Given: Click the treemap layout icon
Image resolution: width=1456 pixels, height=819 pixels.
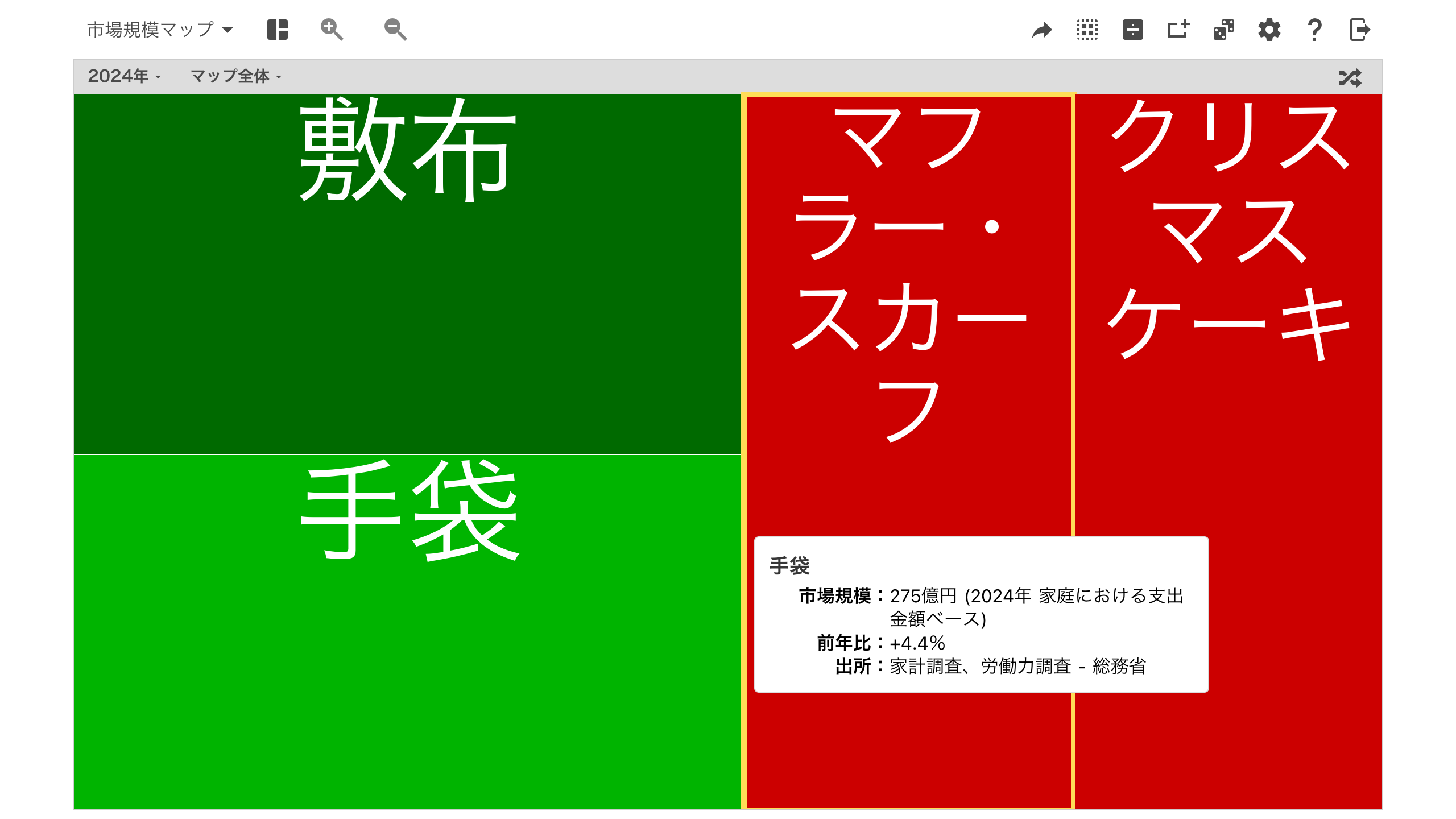Looking at the screenshot, I should pos(278,30).
